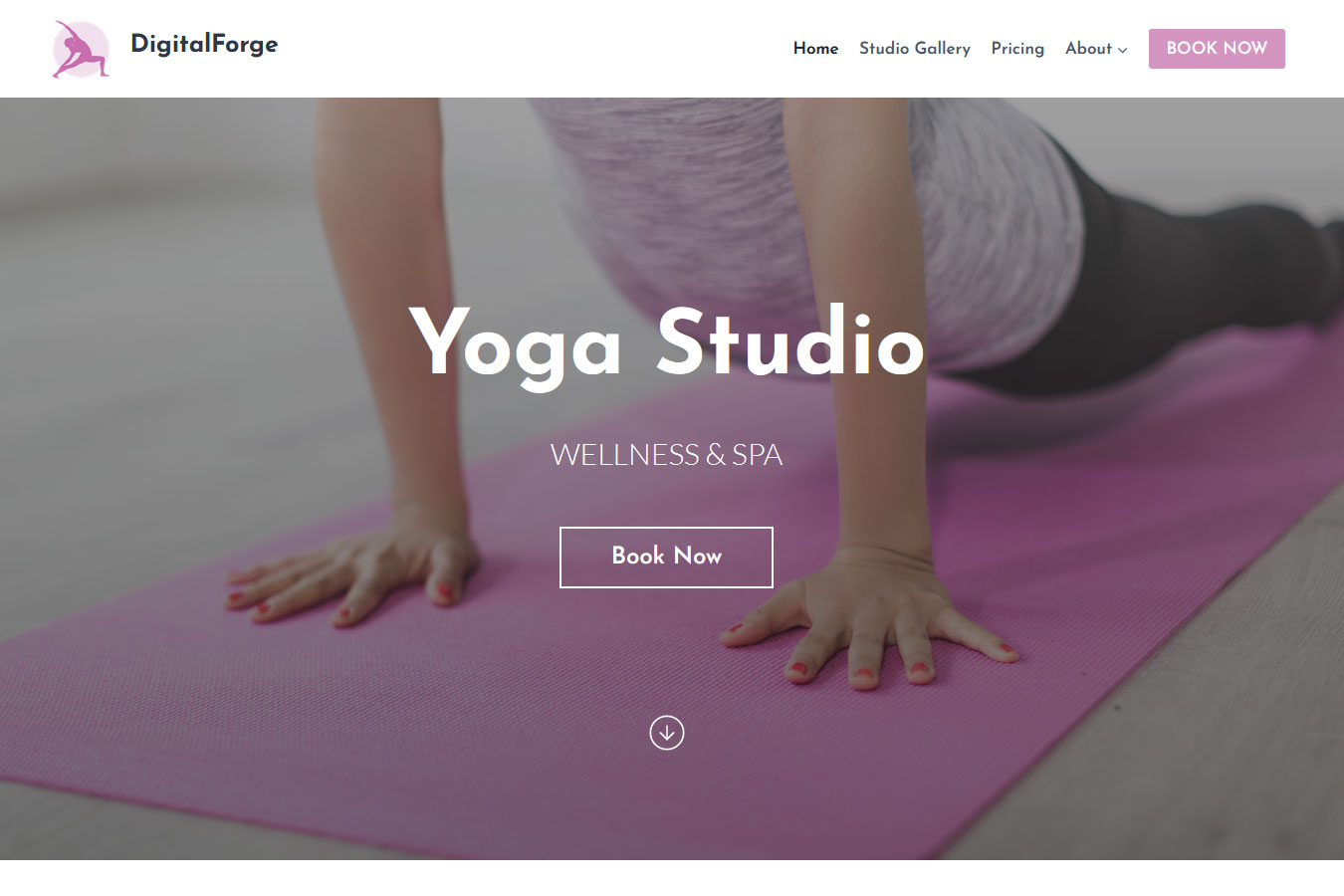This screenshot has height=896, width=1344.
Task: Open the Pricing page link
Action: click(x=1017, y=48)
